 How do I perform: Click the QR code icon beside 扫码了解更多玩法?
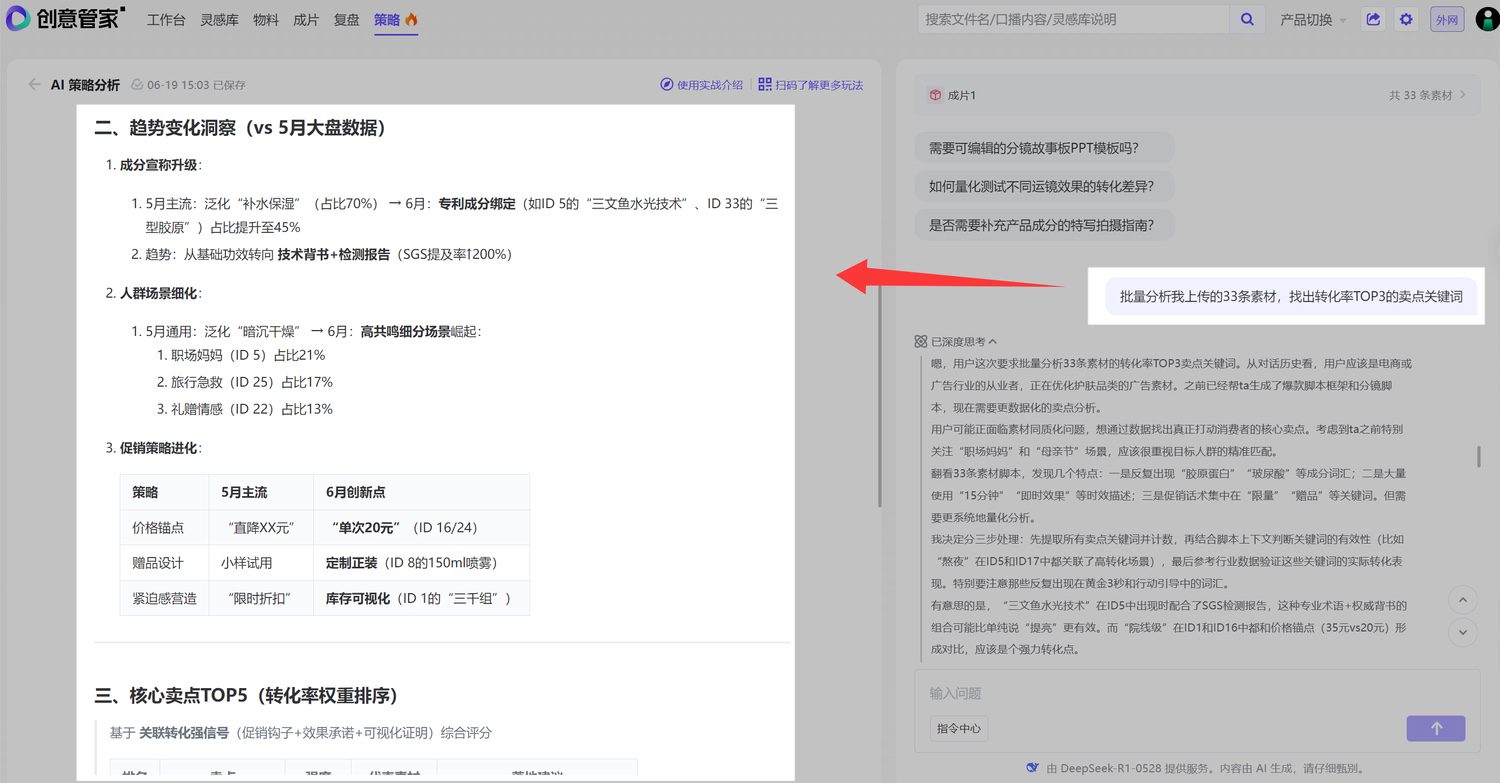(765, 85)
